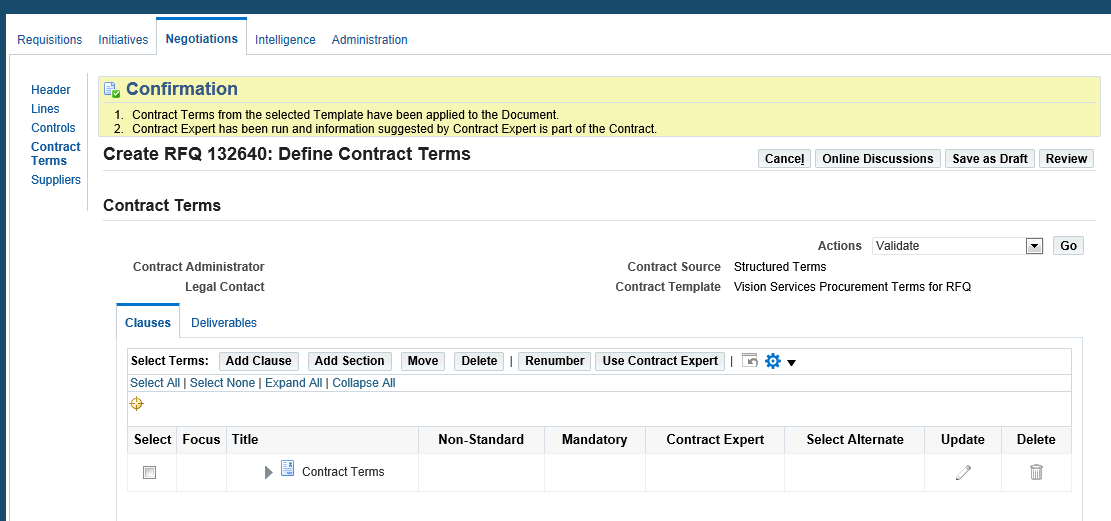Click the Use Contract Expert button
The height and width of the screenshot is (521, 1111).
[x=660, y=361]
